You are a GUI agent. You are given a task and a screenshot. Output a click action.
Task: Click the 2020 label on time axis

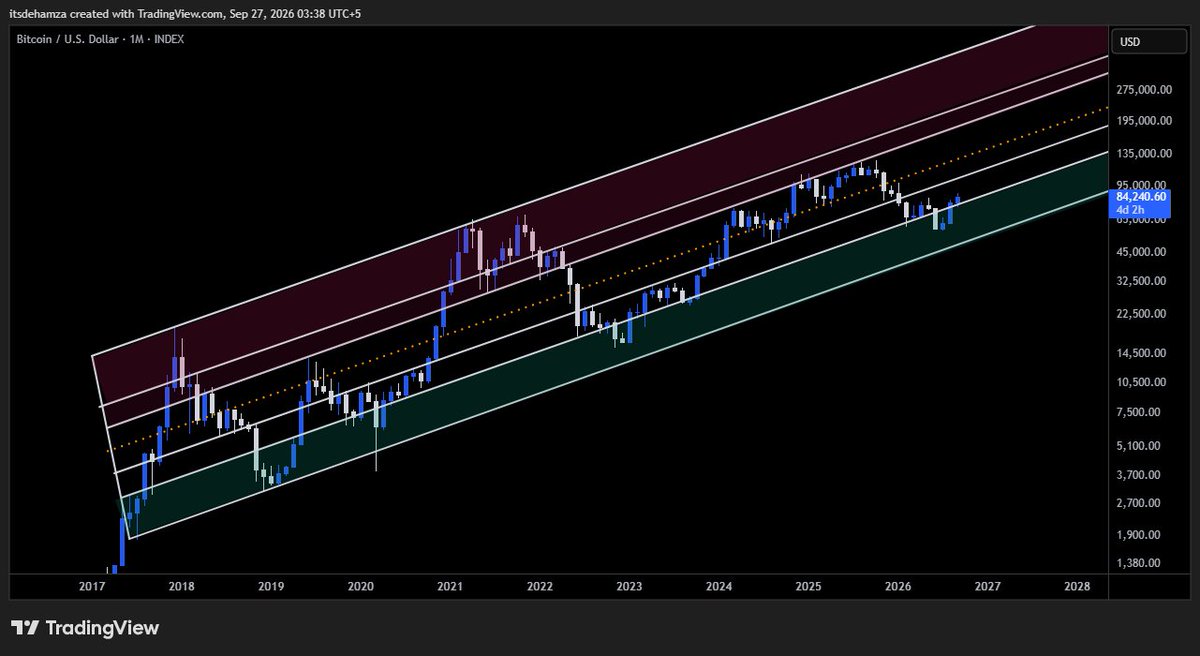tap(360, 585)
